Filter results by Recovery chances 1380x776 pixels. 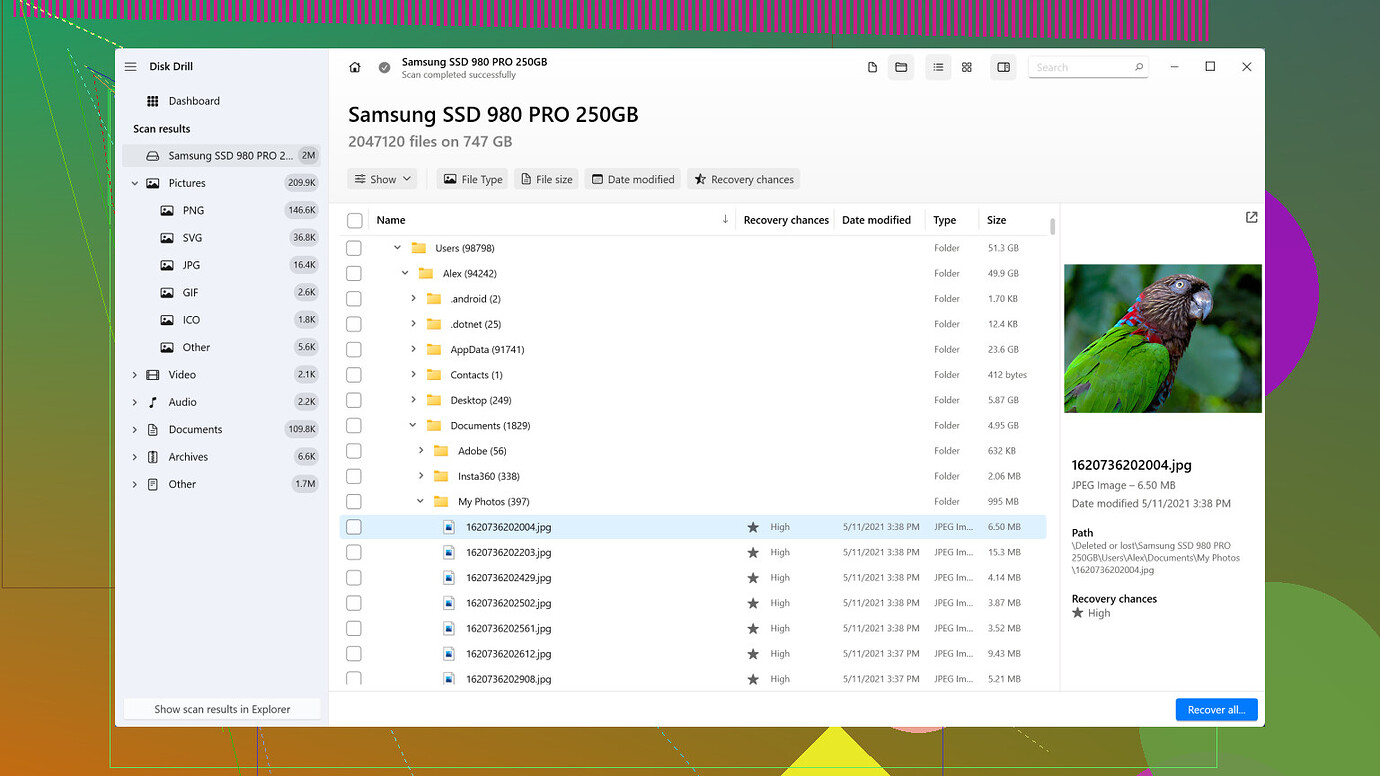point(743,178)
